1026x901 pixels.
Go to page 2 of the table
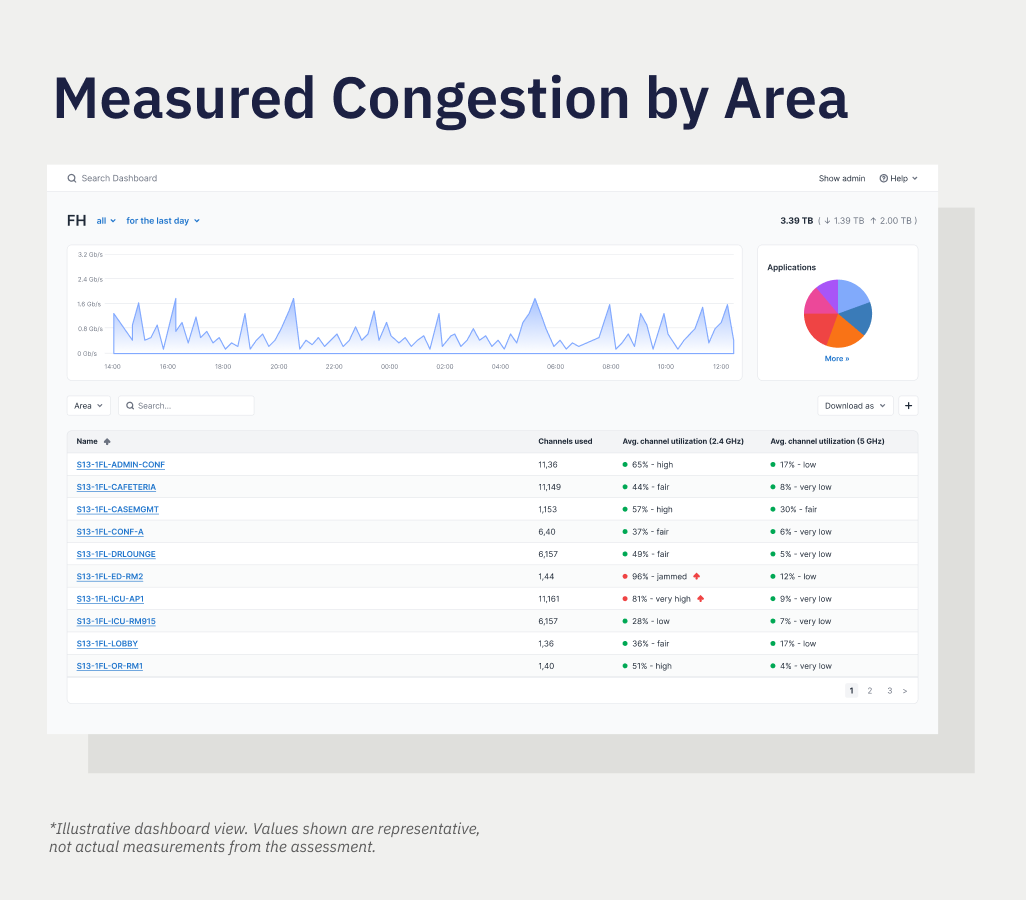tap(870, 691)
